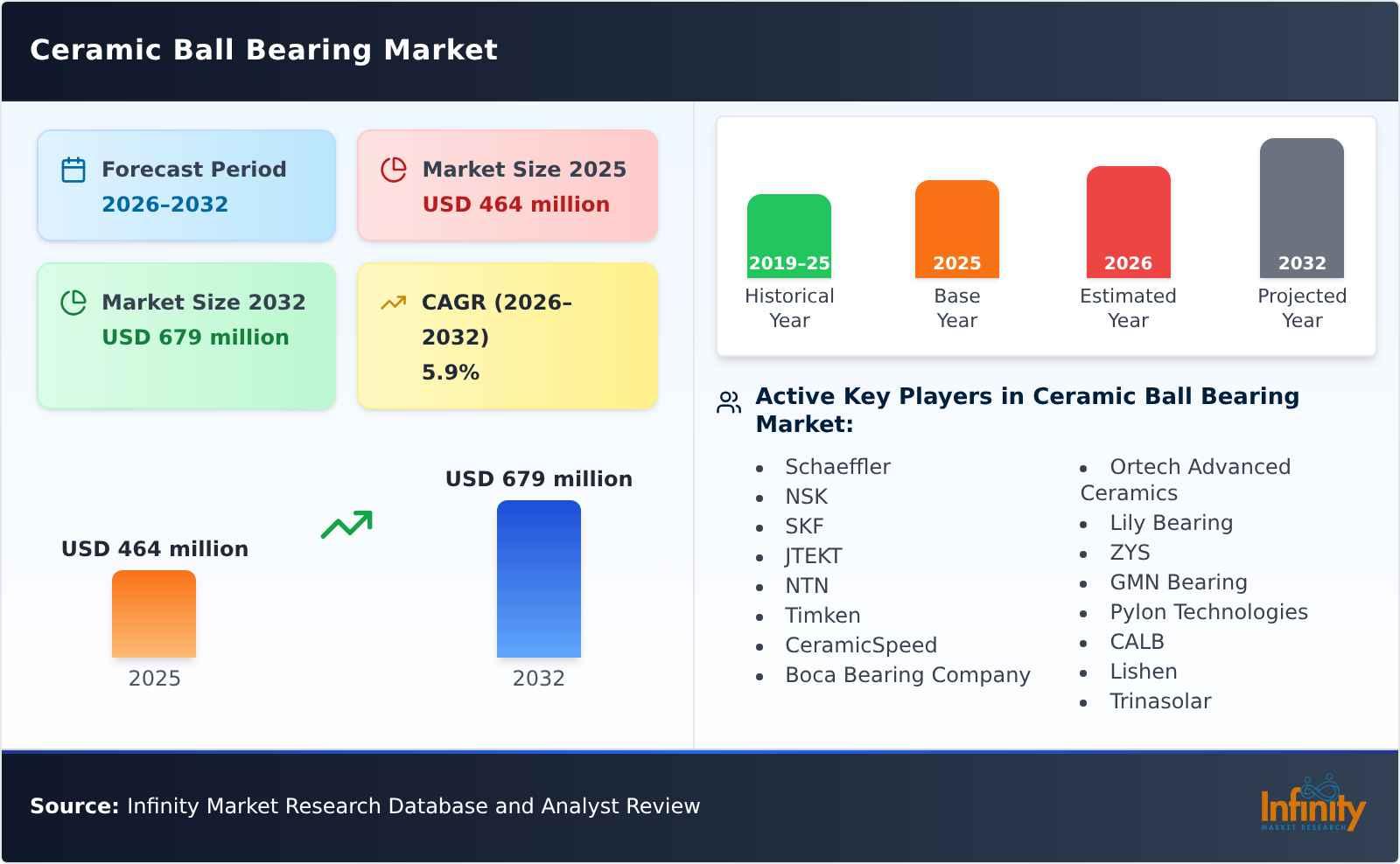
Task: Click the pie chart icon on Market Size 2032 card
Action: tap(74, 303)
